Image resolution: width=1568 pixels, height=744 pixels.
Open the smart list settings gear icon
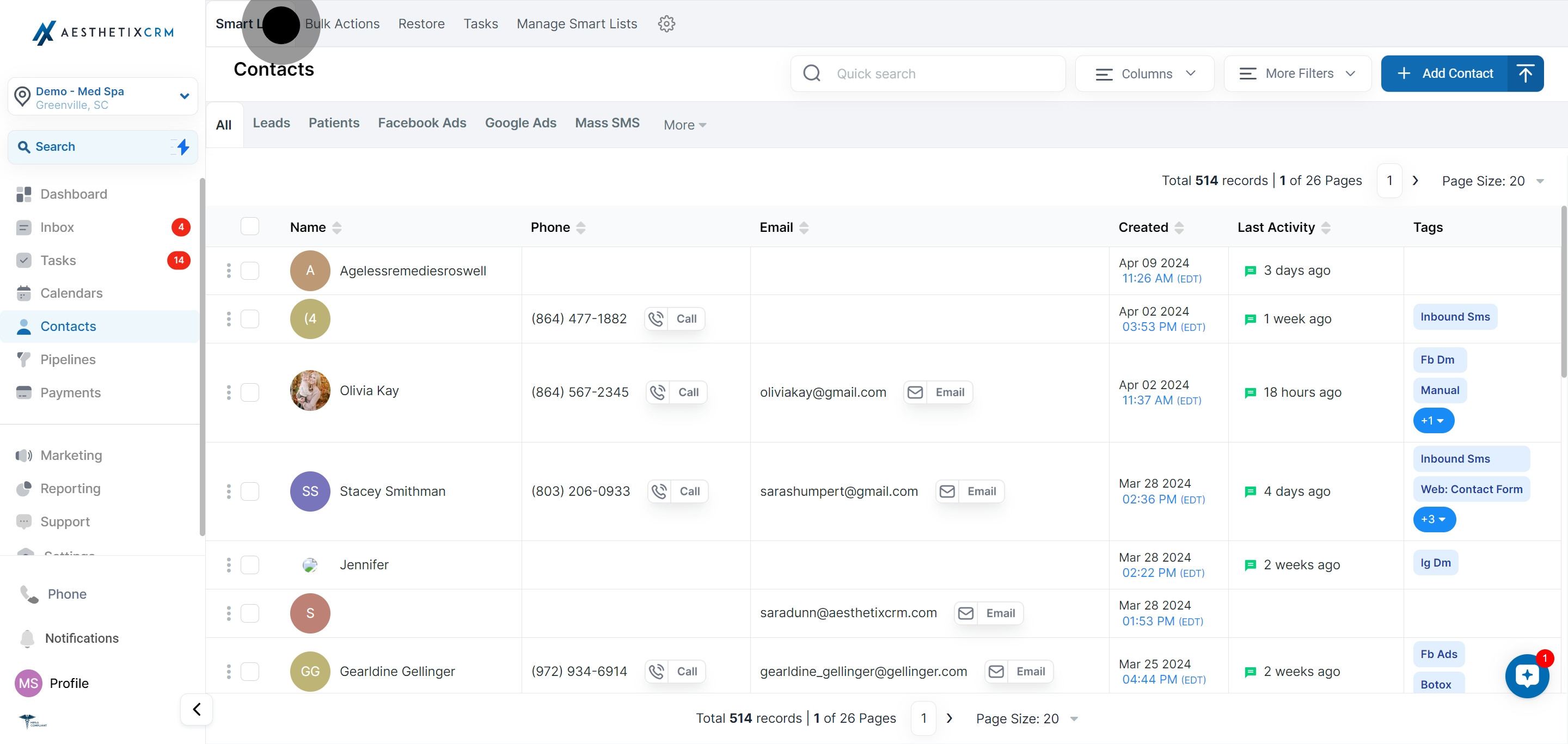(x=666, y=24)
